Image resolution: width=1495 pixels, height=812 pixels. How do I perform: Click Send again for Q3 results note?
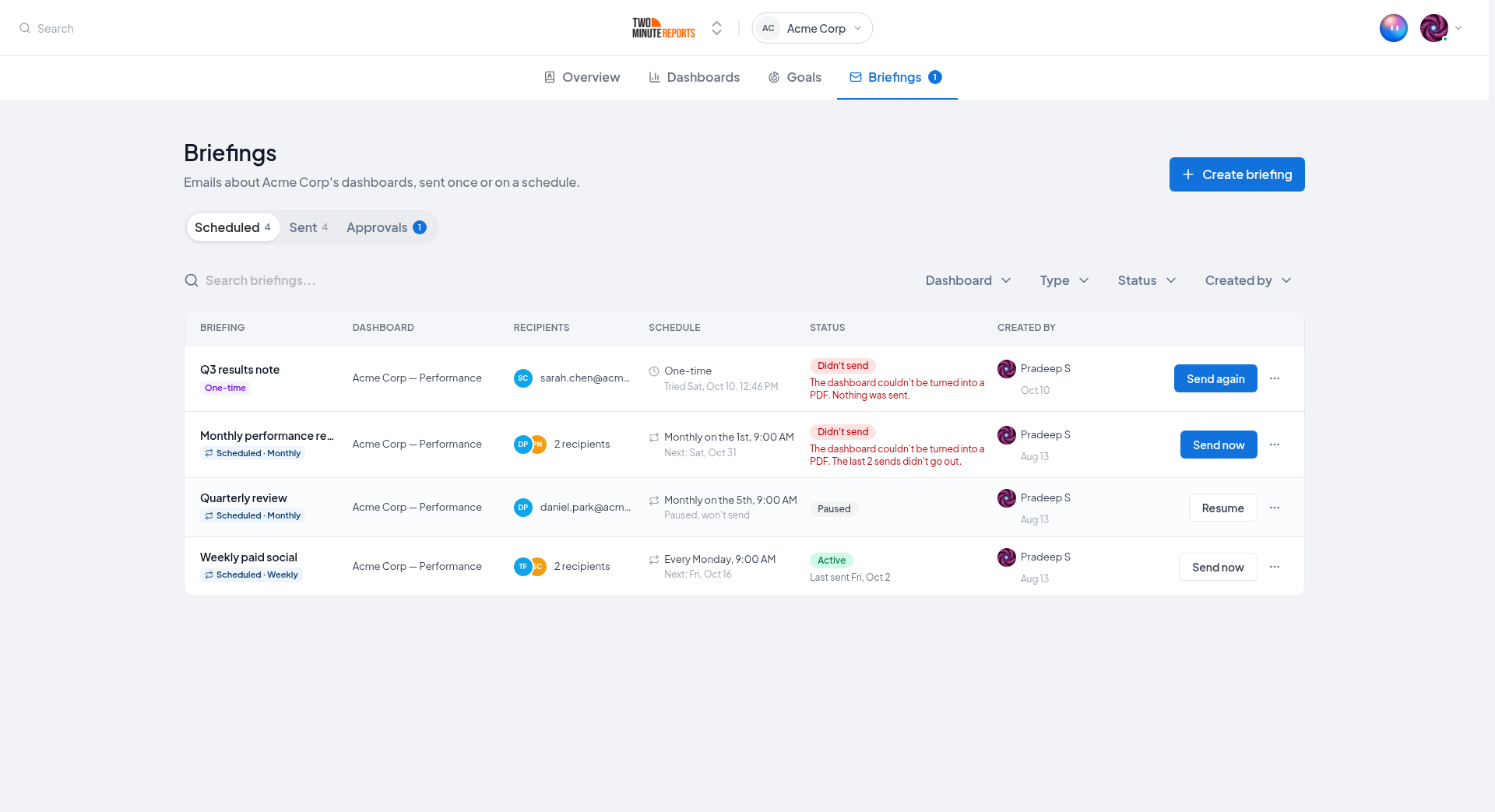coord(1215,378)
